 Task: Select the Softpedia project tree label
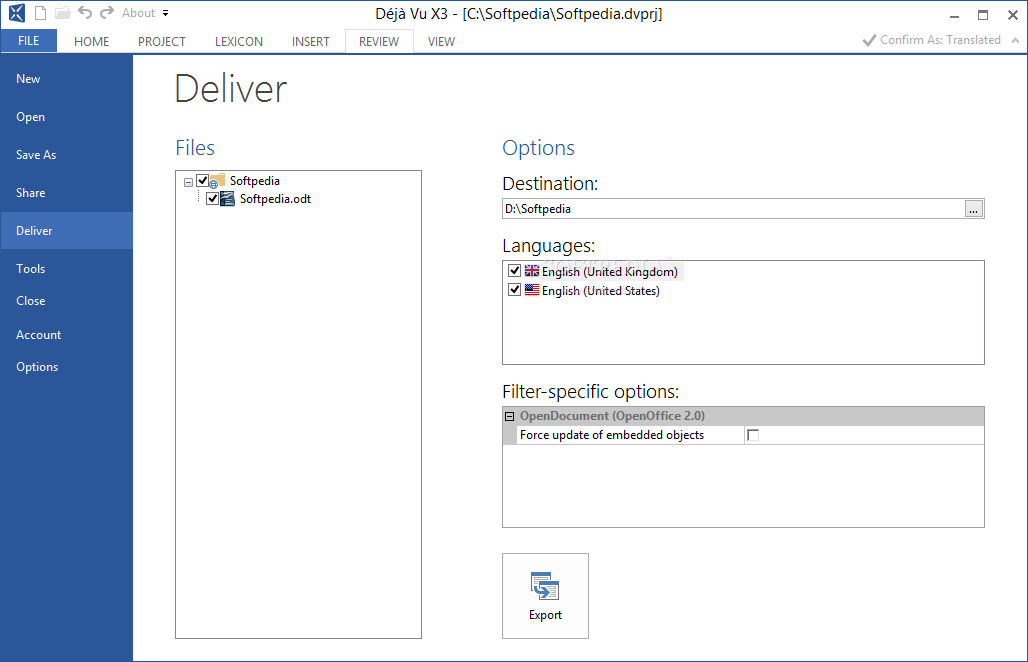[x=254, y=180]
